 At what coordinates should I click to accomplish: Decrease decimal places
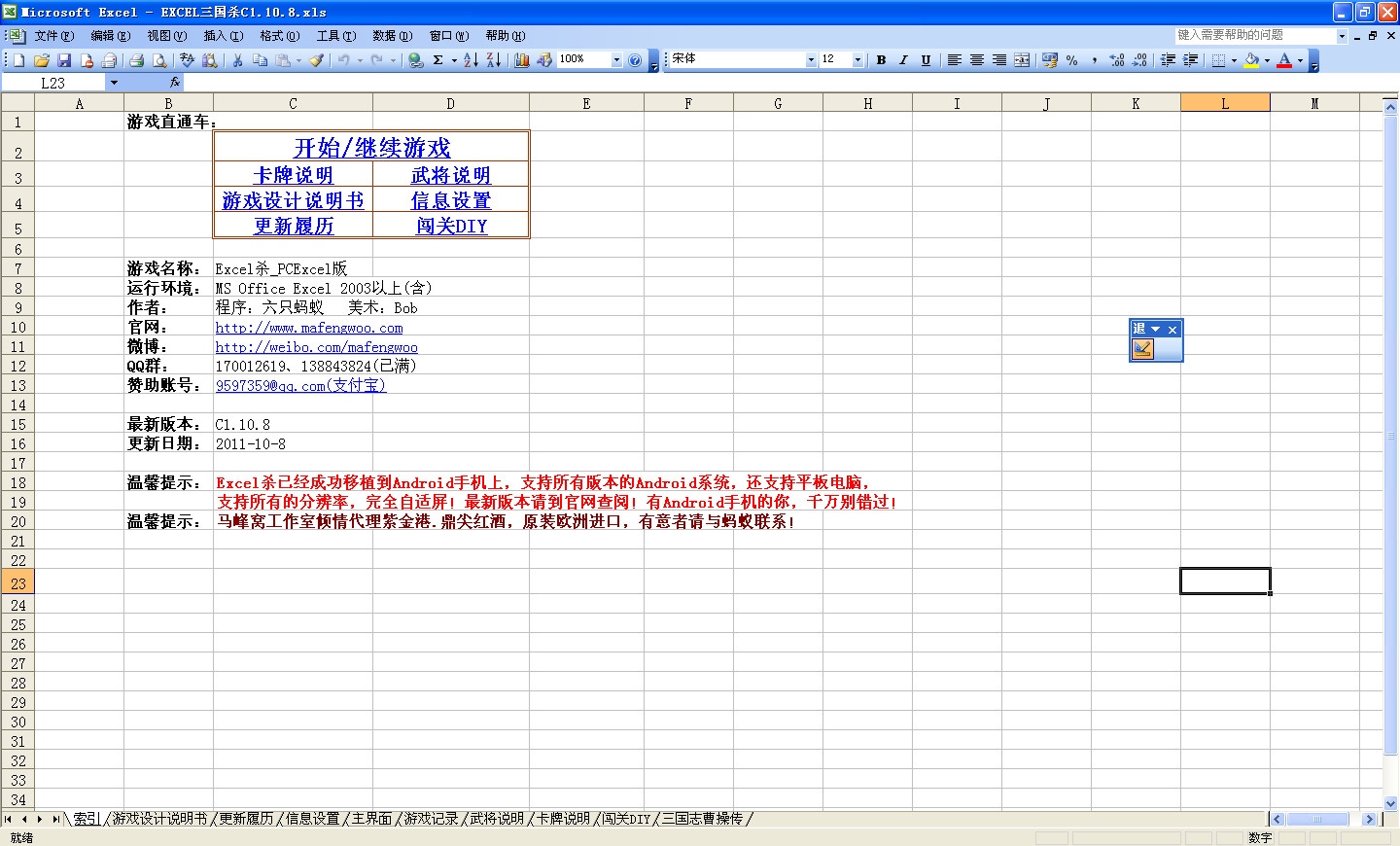point(1139,60)
